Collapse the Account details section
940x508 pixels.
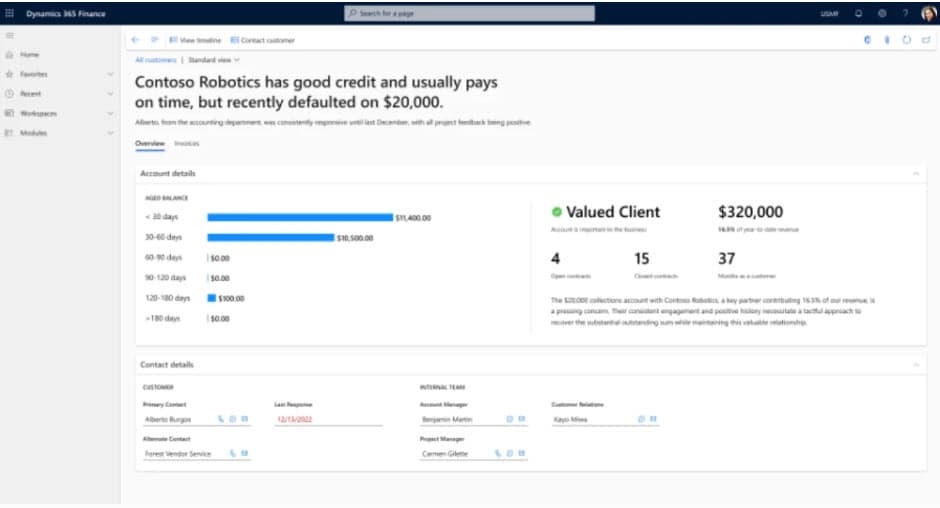click(916, 173)
